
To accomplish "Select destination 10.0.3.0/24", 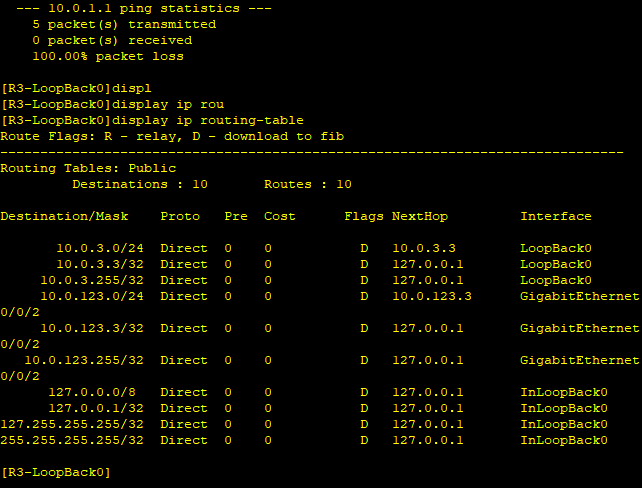I will click(100, 248).
